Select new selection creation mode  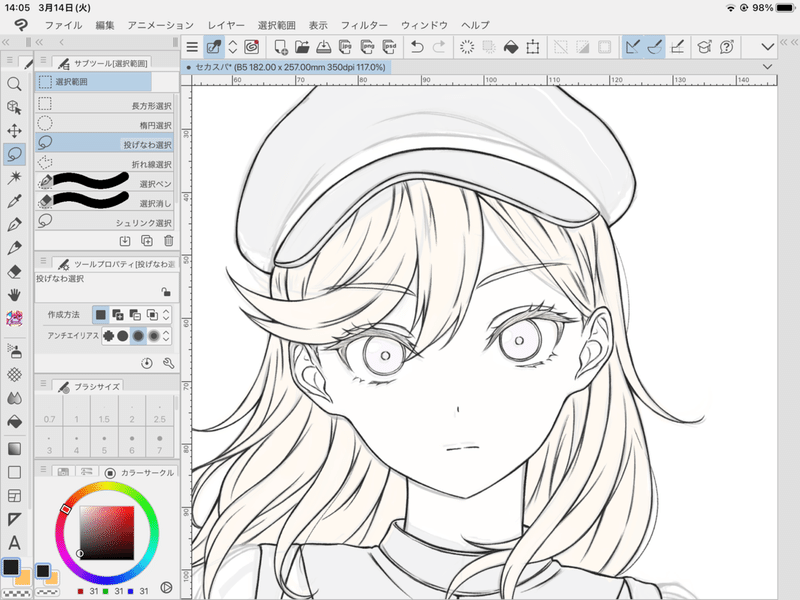[x=101, y=315]
